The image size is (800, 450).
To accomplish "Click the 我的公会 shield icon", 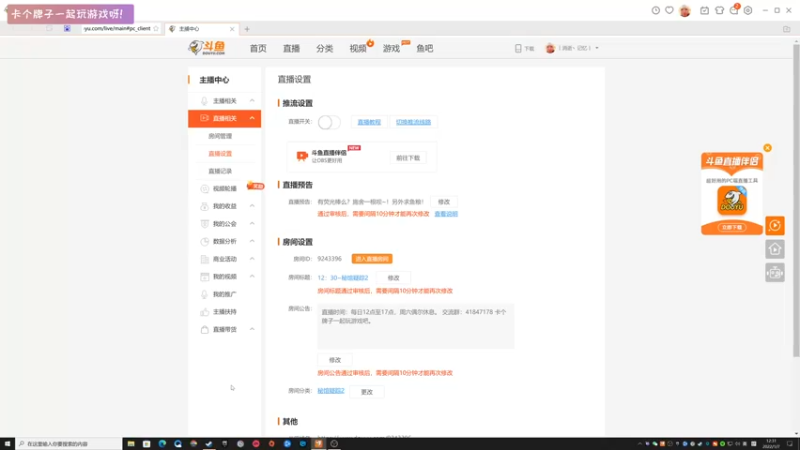I will 205,224.
